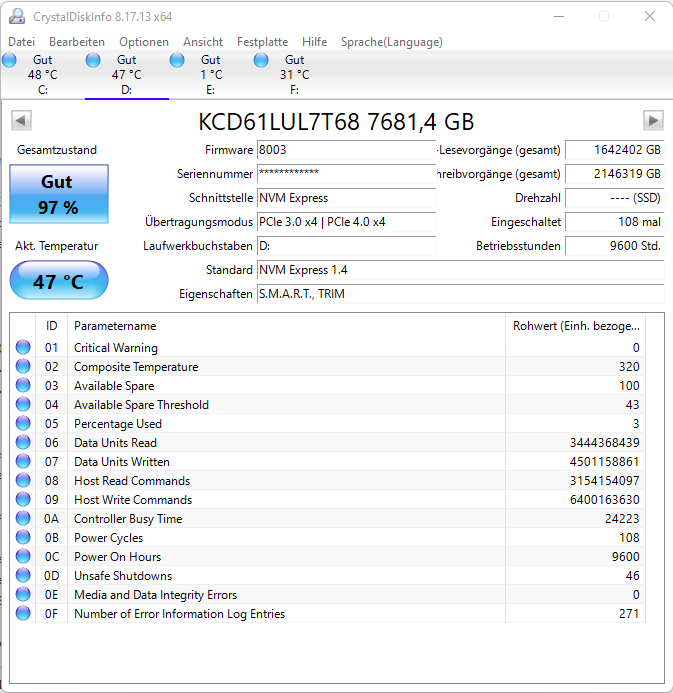Click the raw value 3444368439

click(x=605, y=443)
